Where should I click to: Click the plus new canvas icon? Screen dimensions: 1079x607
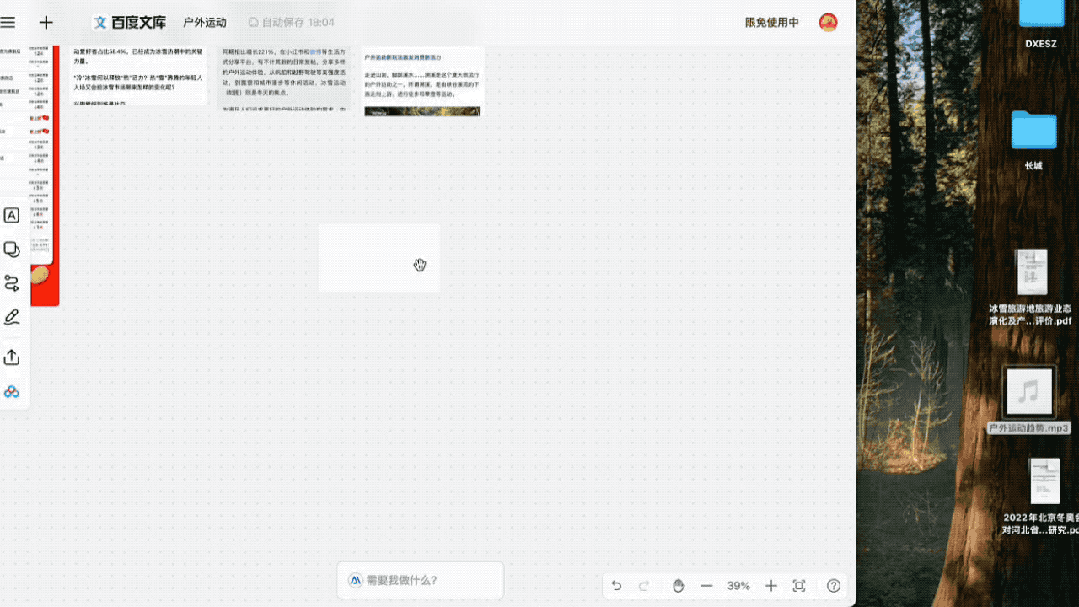tap(46, 23)
